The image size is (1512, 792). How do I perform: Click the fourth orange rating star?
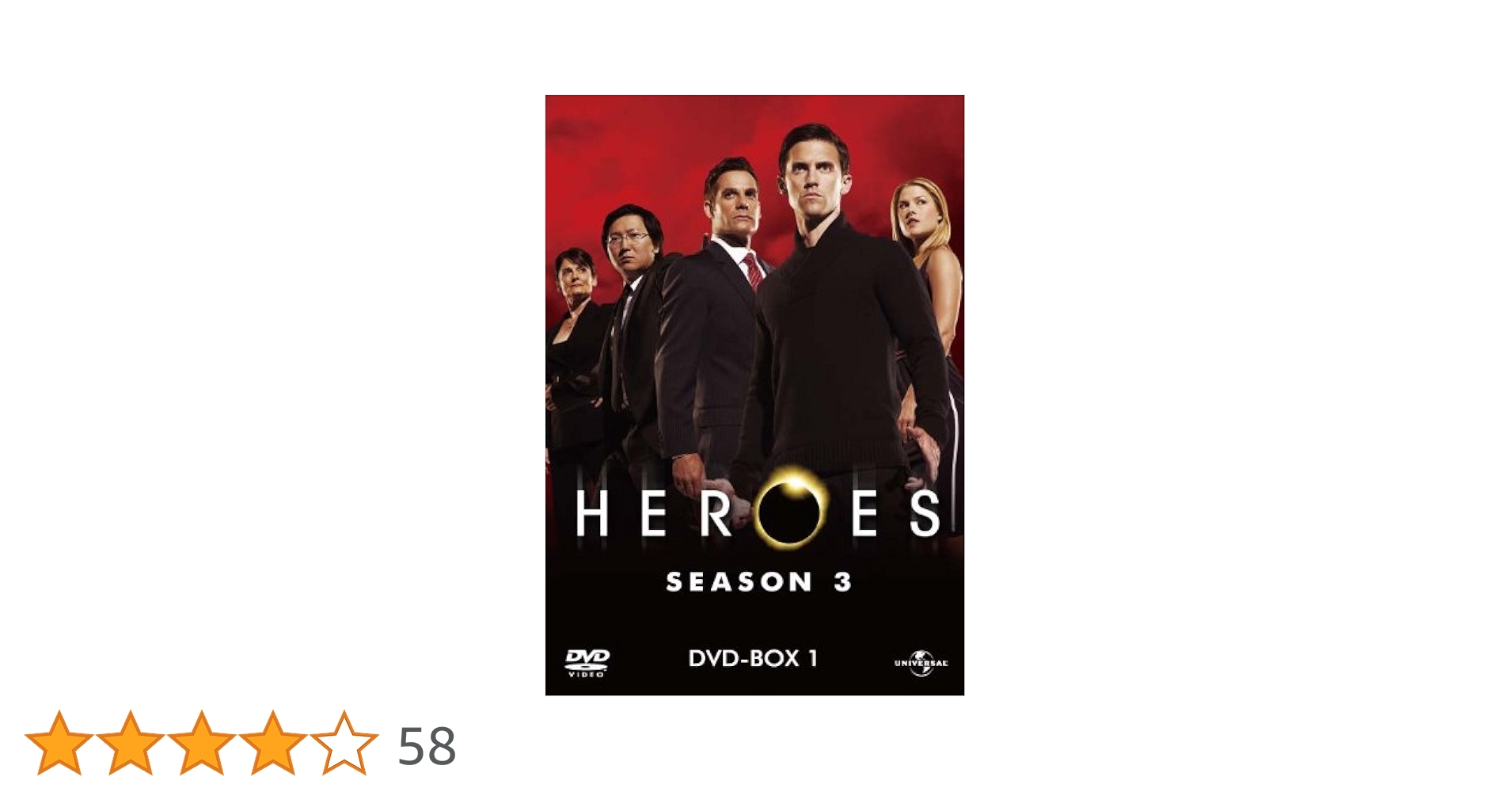coord(272,743)
